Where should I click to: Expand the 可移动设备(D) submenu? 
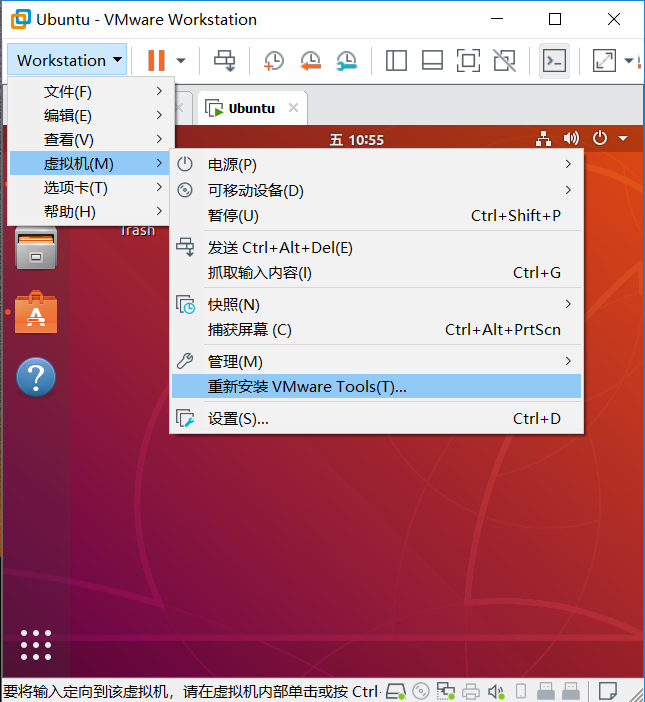click(x=376, y=190)
